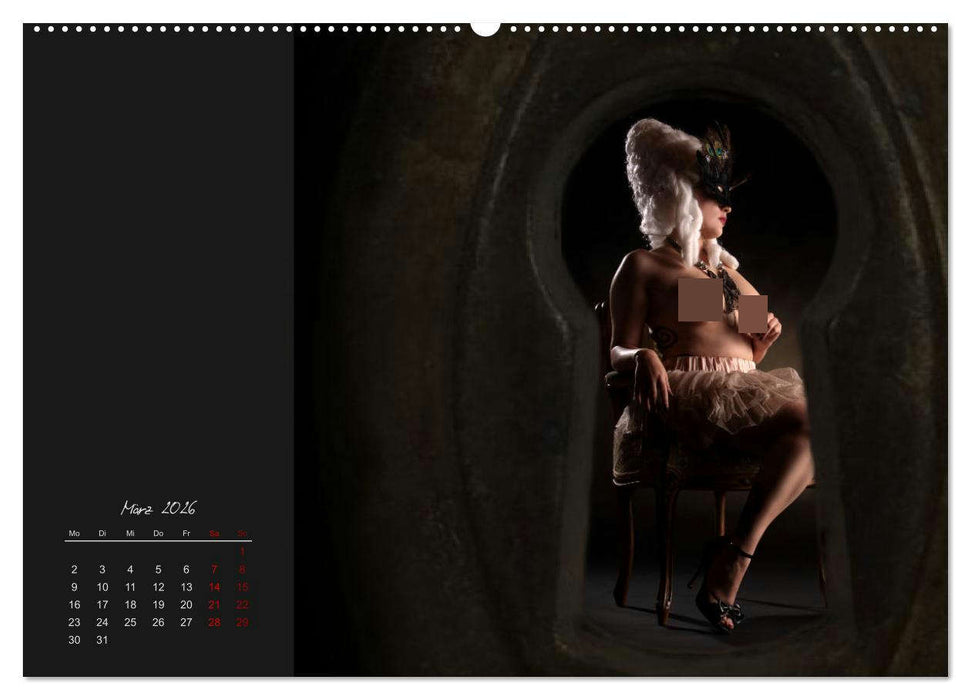Click the Fr weekday header
Screen dimensions: 971x700
tap(187, 533)
